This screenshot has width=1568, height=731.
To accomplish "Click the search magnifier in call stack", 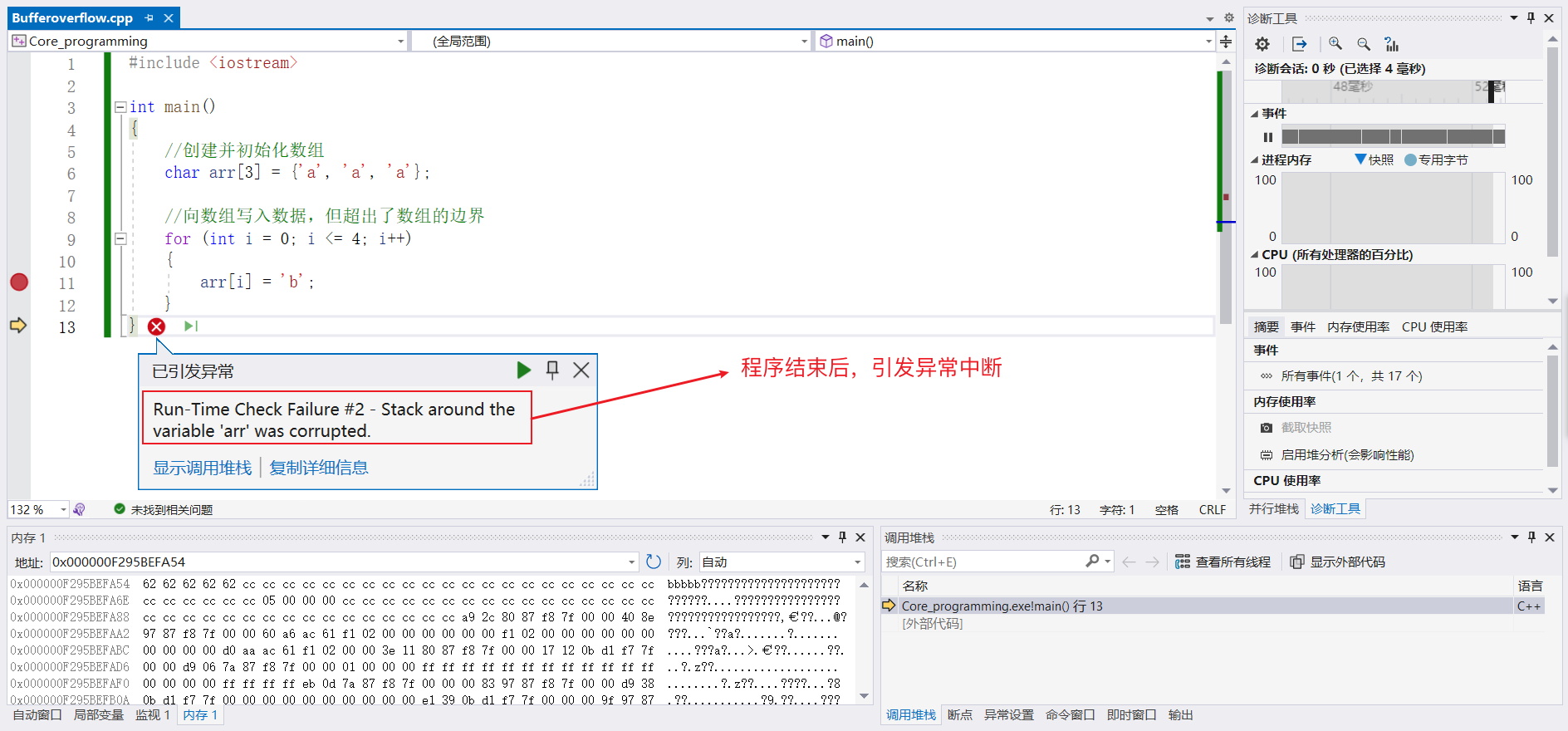I will point(1092,562).
